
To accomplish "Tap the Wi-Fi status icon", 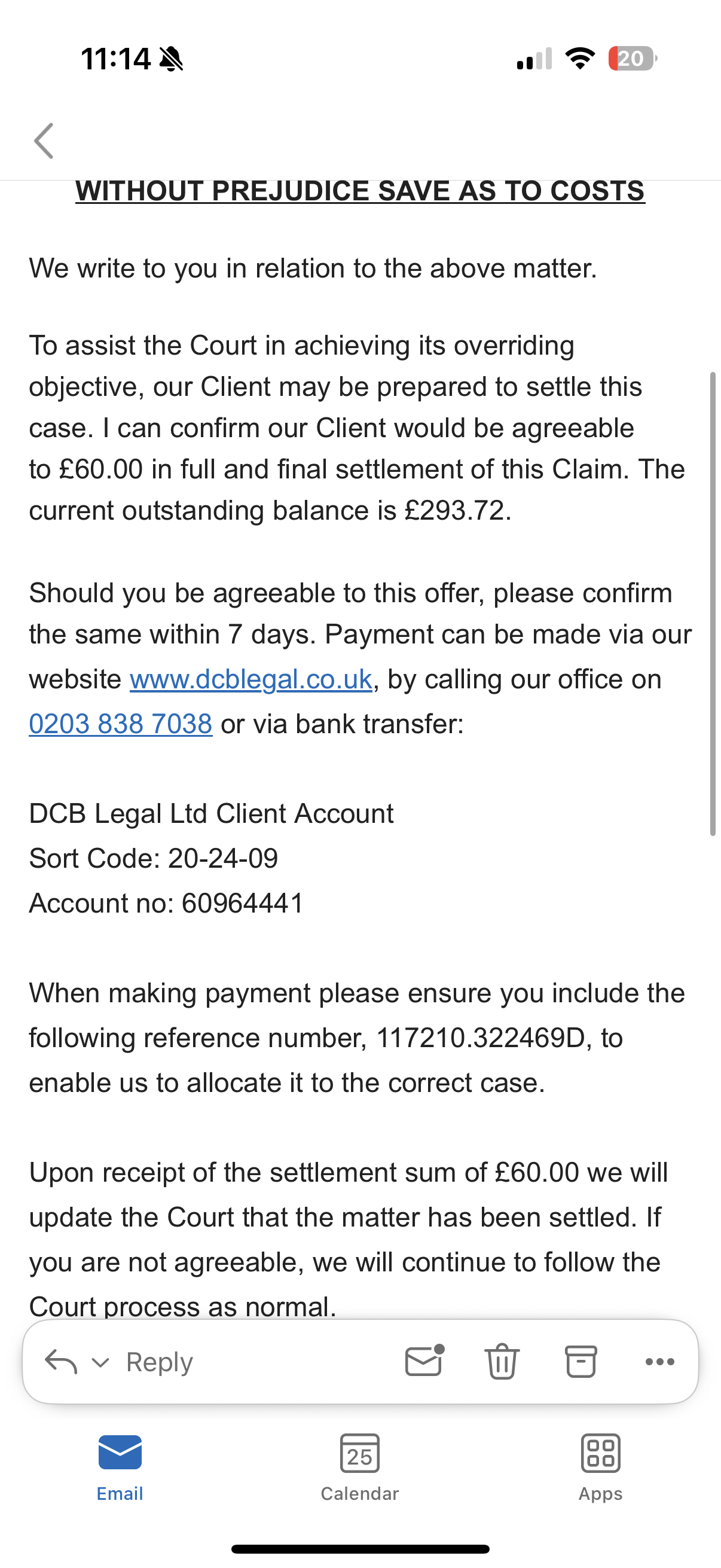I will (x=580, y=59).
